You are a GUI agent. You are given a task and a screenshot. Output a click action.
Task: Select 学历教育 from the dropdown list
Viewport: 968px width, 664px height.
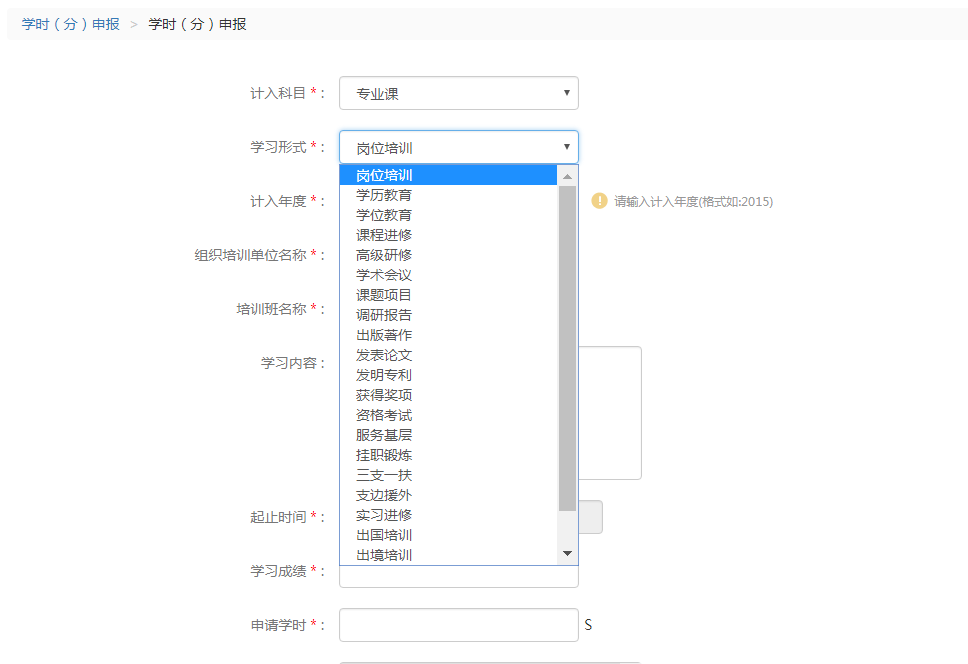tap(384, 195)
